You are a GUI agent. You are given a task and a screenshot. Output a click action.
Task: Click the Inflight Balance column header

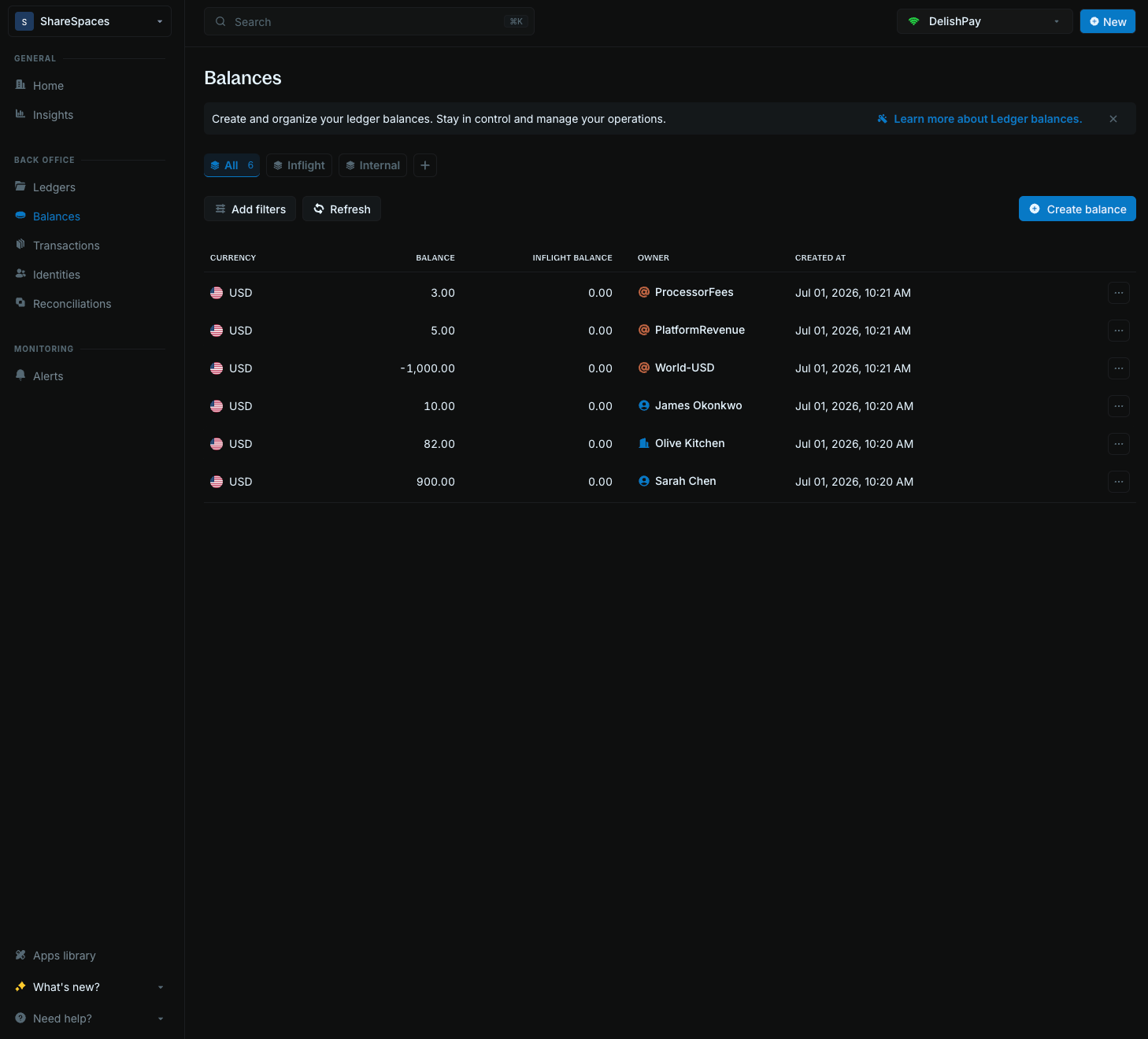[572, 258]
